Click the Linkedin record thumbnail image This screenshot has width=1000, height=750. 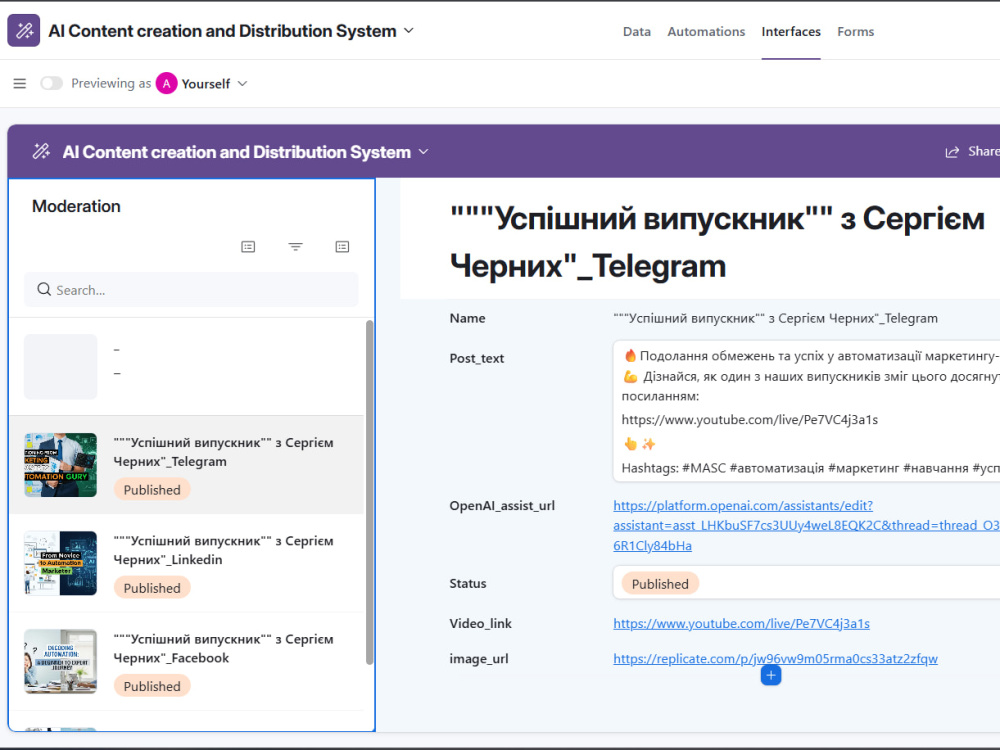pyautogui.click(x=61, y=563)
